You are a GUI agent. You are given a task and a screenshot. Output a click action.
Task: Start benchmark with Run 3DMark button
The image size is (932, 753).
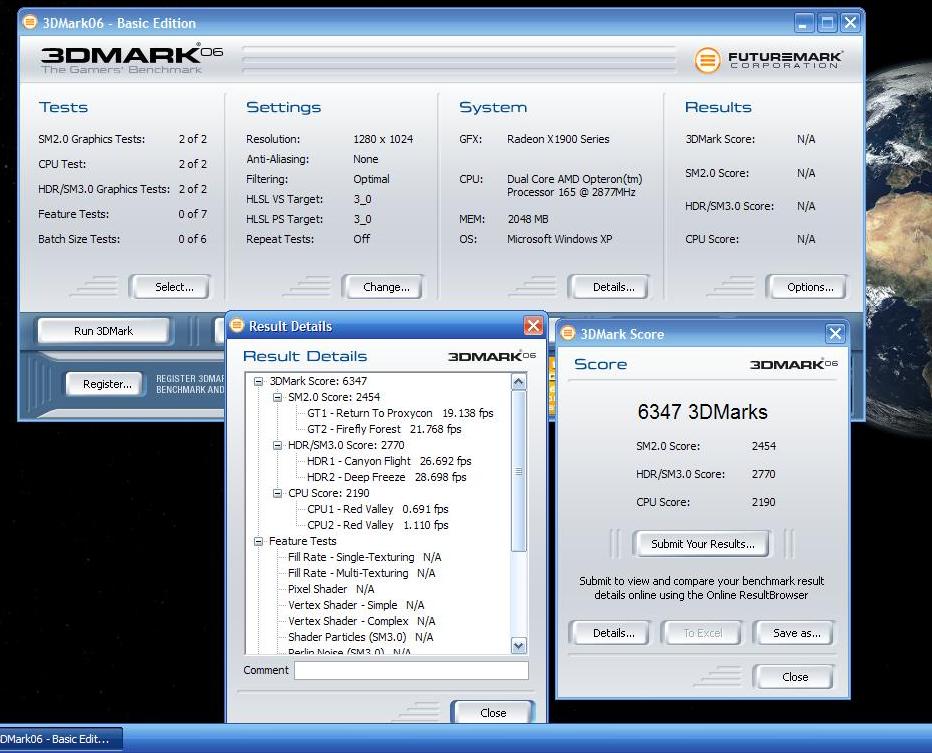point(103,331)
